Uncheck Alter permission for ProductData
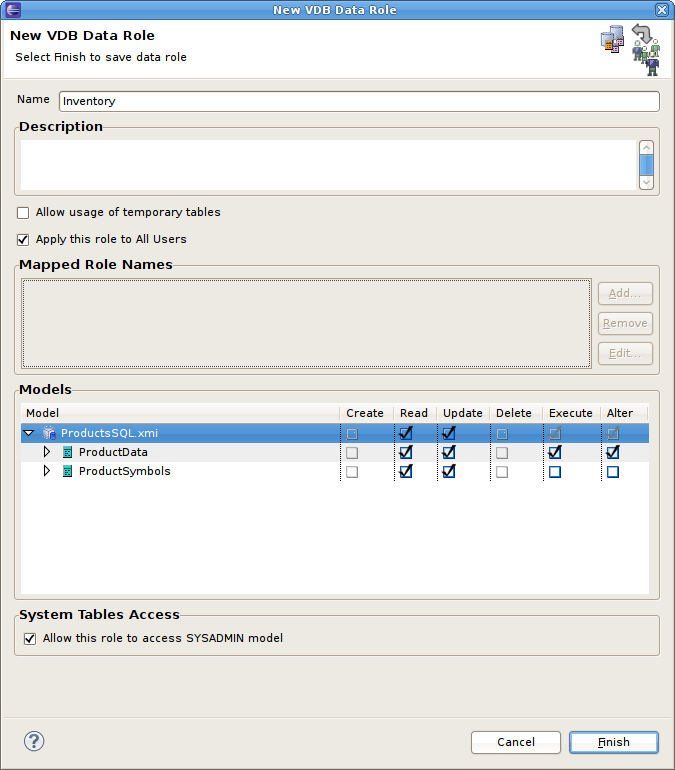Screen dimensions: 675x770 (613, 453)
